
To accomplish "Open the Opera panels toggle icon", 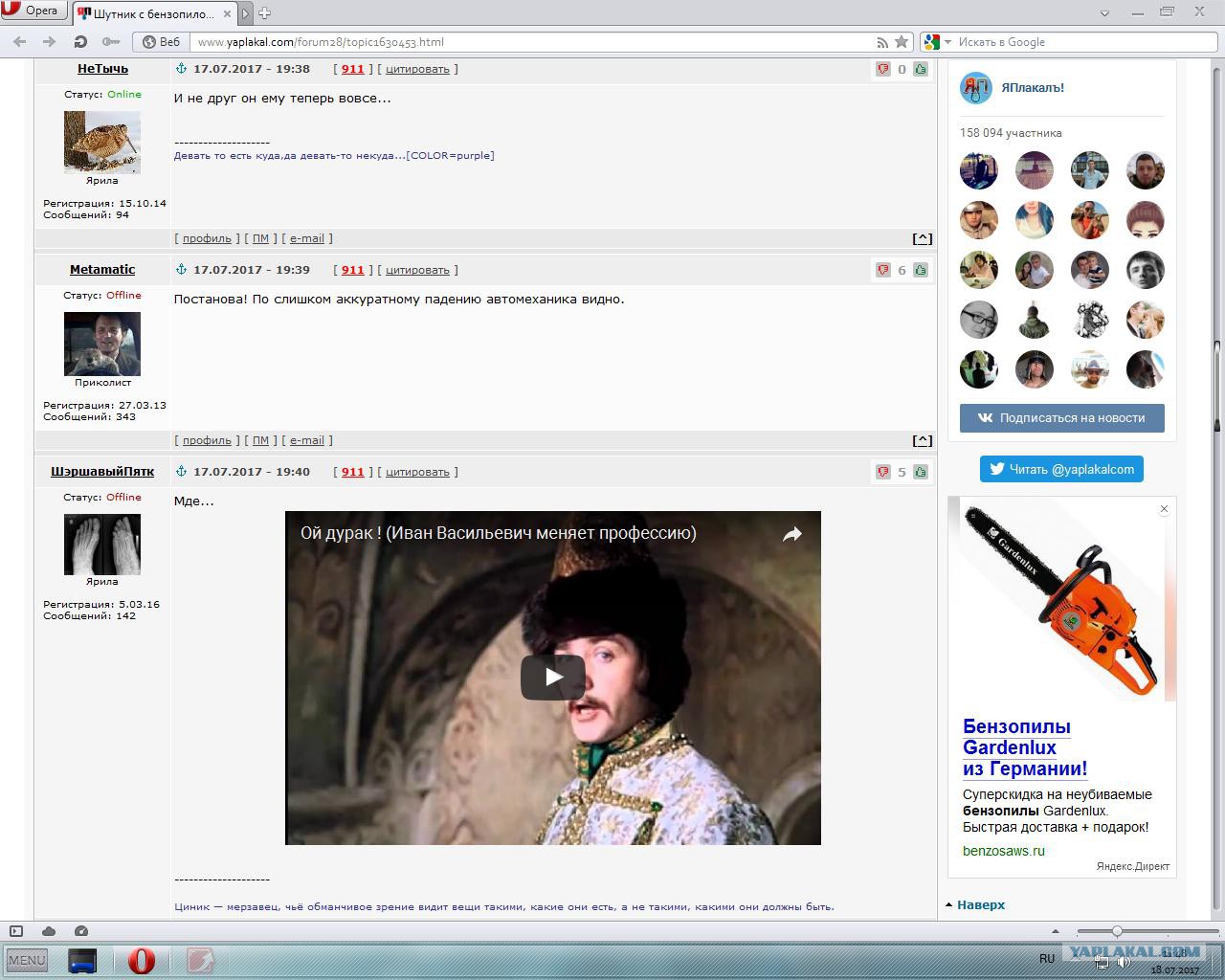I will point(16,931).
